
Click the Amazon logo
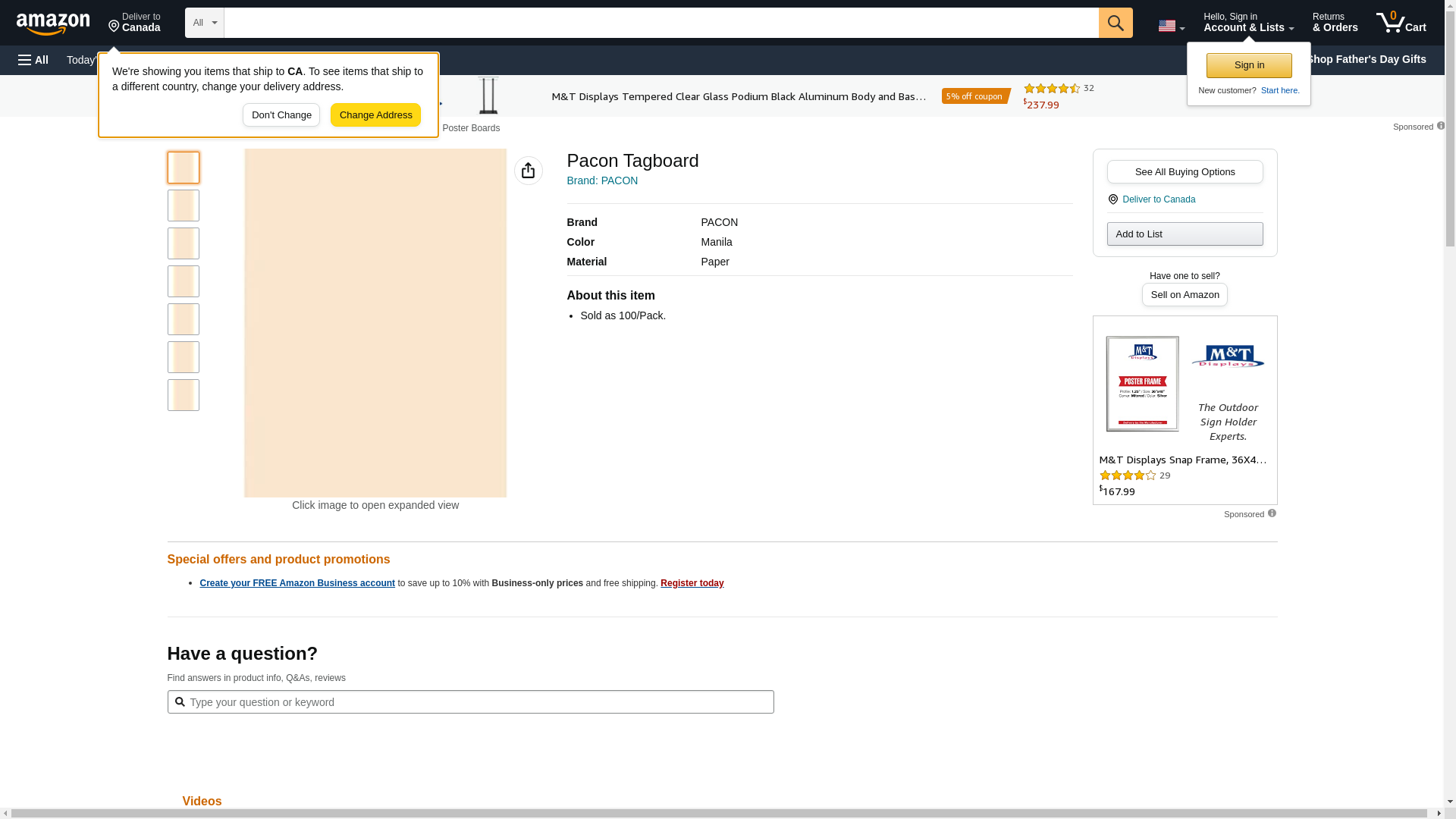[53, 24]
